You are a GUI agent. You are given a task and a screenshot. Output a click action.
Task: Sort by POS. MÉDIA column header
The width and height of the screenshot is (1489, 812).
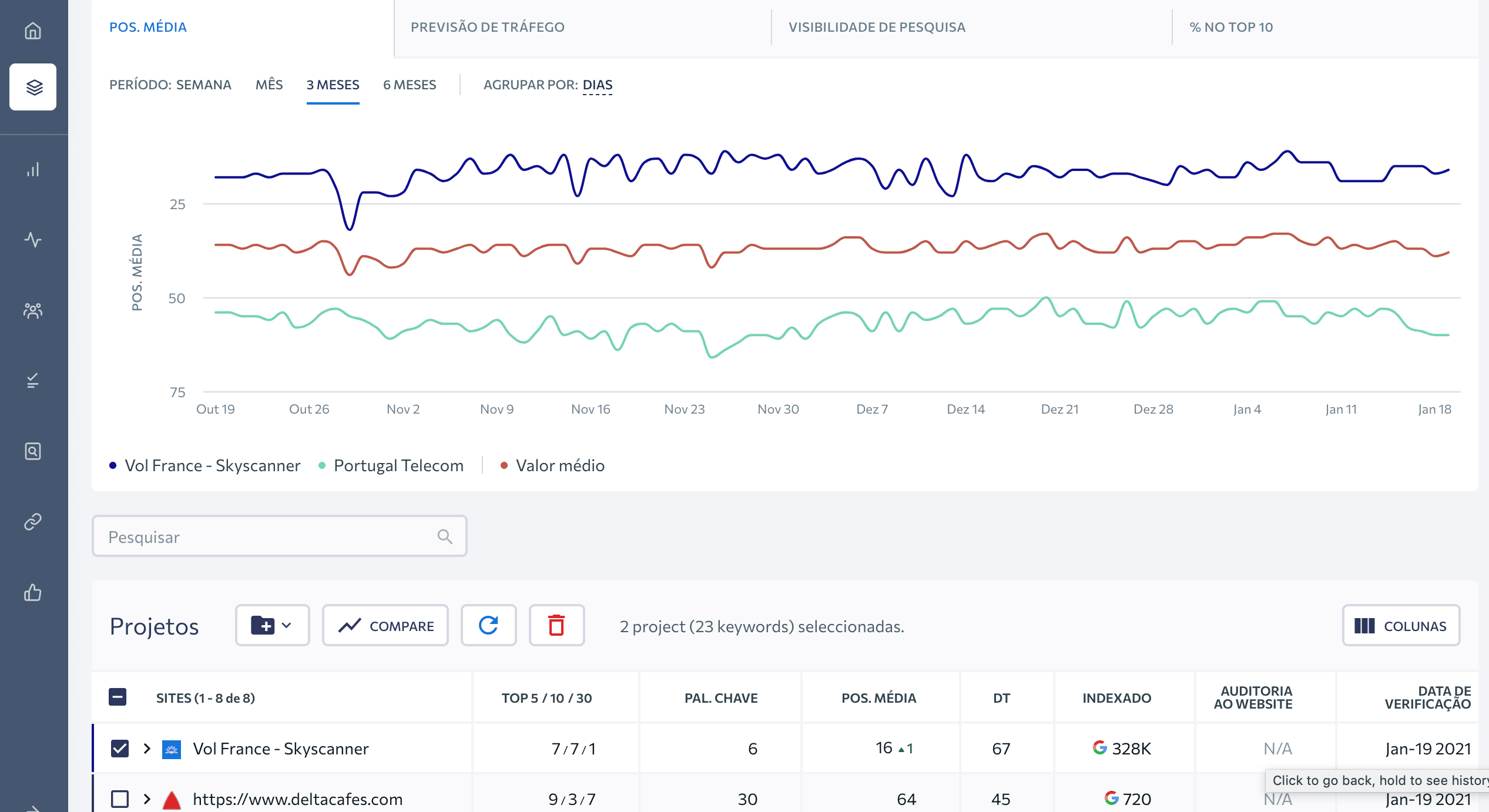click(x=878, y=698)
